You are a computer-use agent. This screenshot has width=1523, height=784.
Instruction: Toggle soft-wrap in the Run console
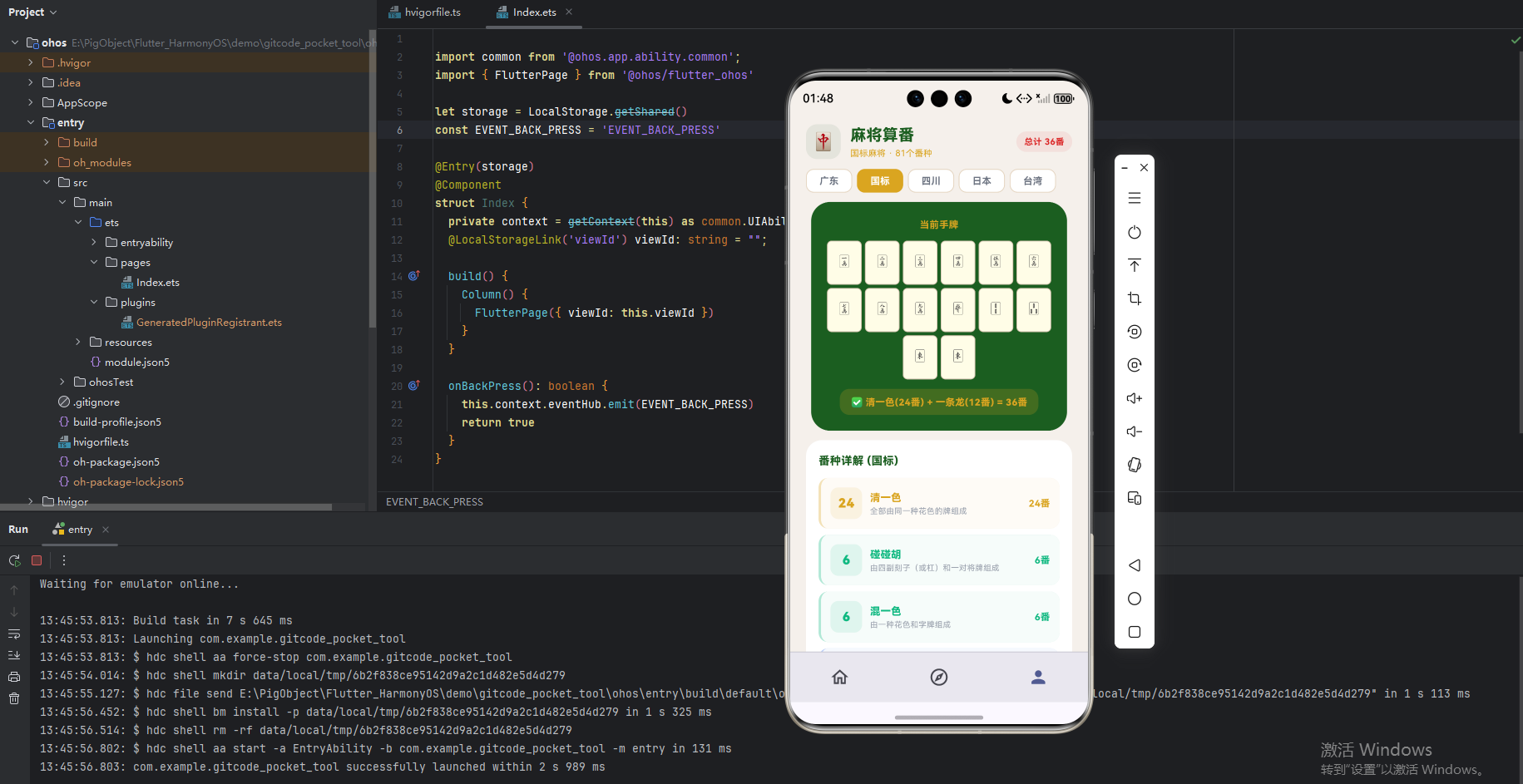click(14, 634)
